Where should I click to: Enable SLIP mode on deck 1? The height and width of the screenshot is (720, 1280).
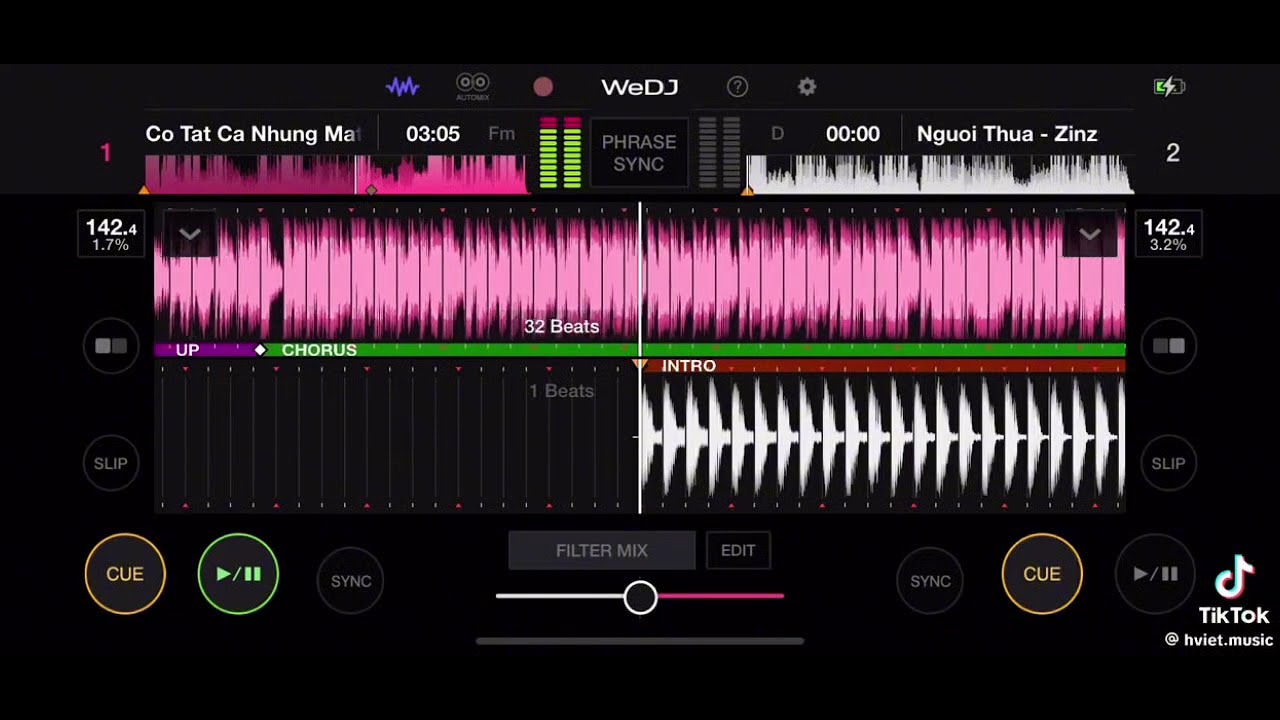click(111, 463)
